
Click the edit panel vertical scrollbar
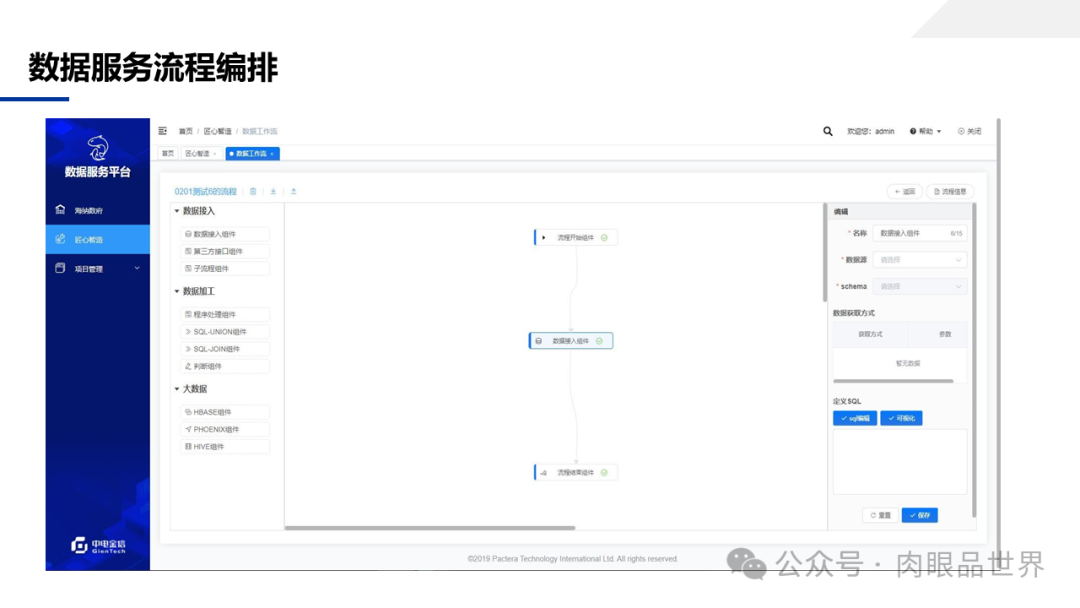point(974,360)
